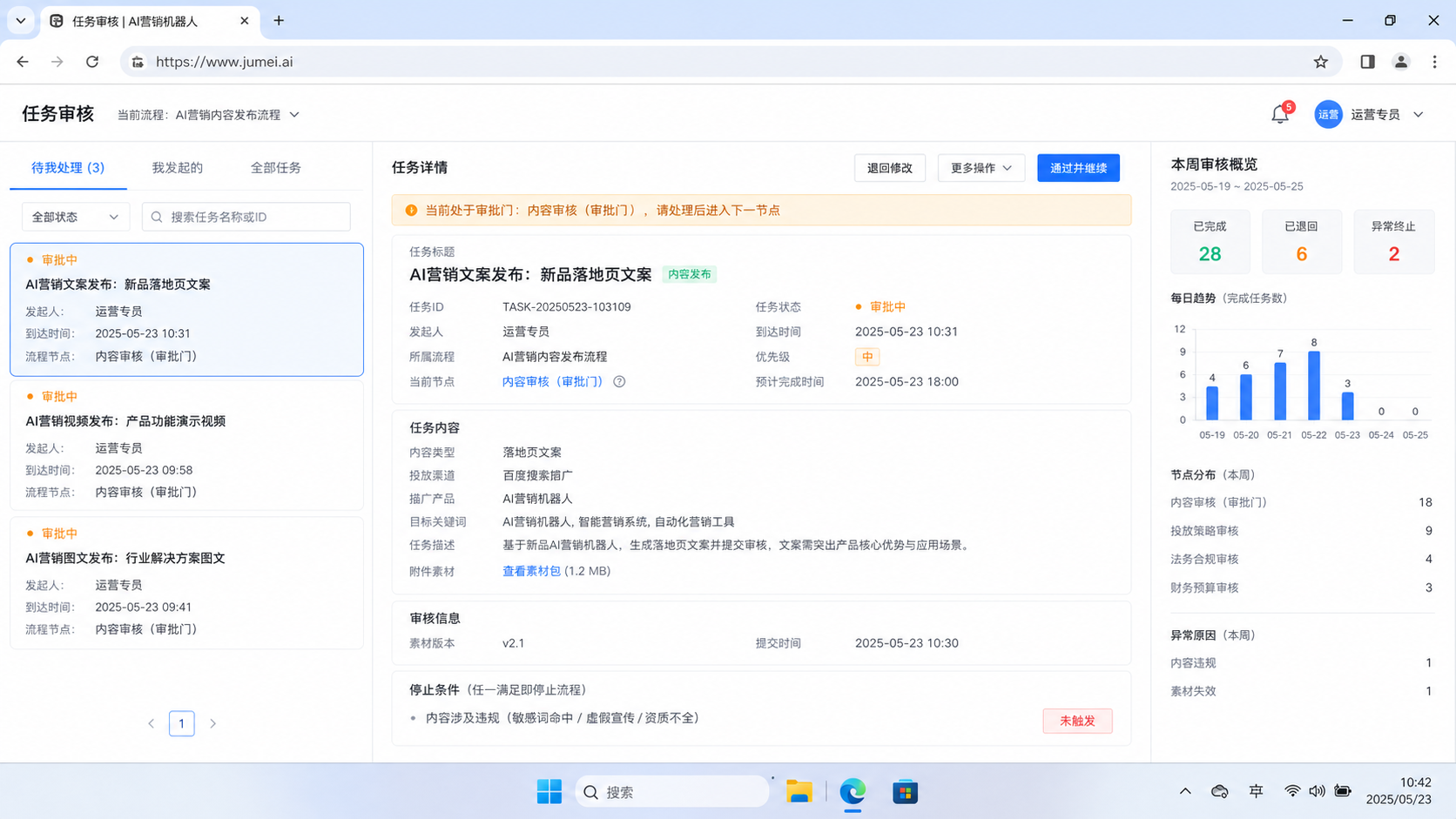This screenshot has width=1456, height=819.
Task: Click the 中 priority badge
Action: (867, 357)
